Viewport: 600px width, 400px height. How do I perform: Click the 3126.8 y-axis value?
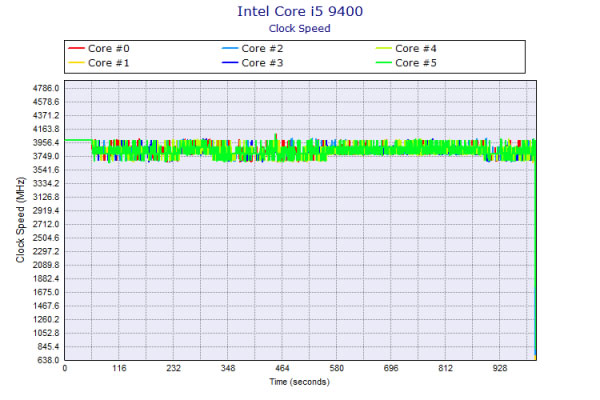click(46, 197)
